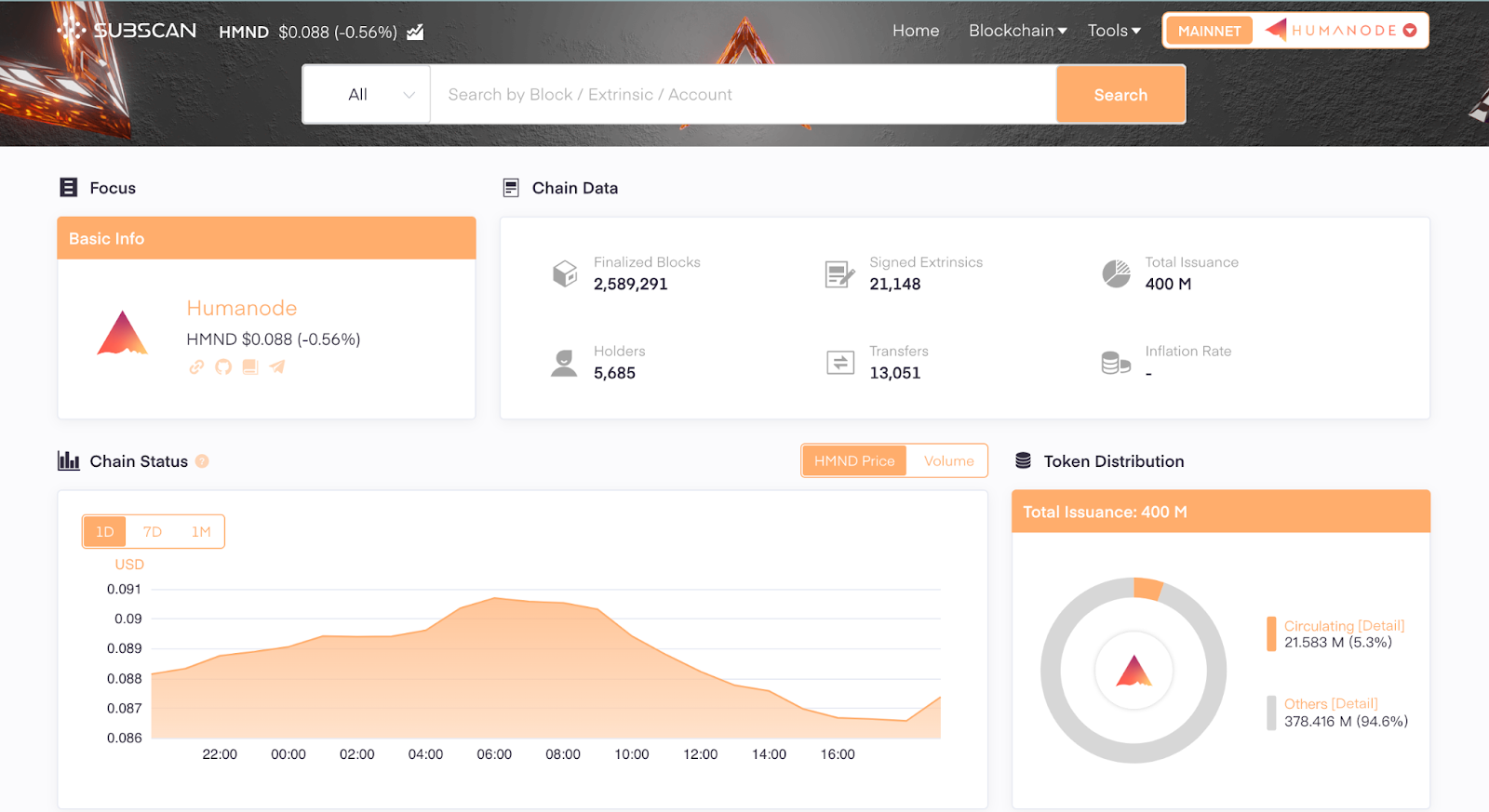Open Humanode website link icon
1489x812 pixels.
196,366
